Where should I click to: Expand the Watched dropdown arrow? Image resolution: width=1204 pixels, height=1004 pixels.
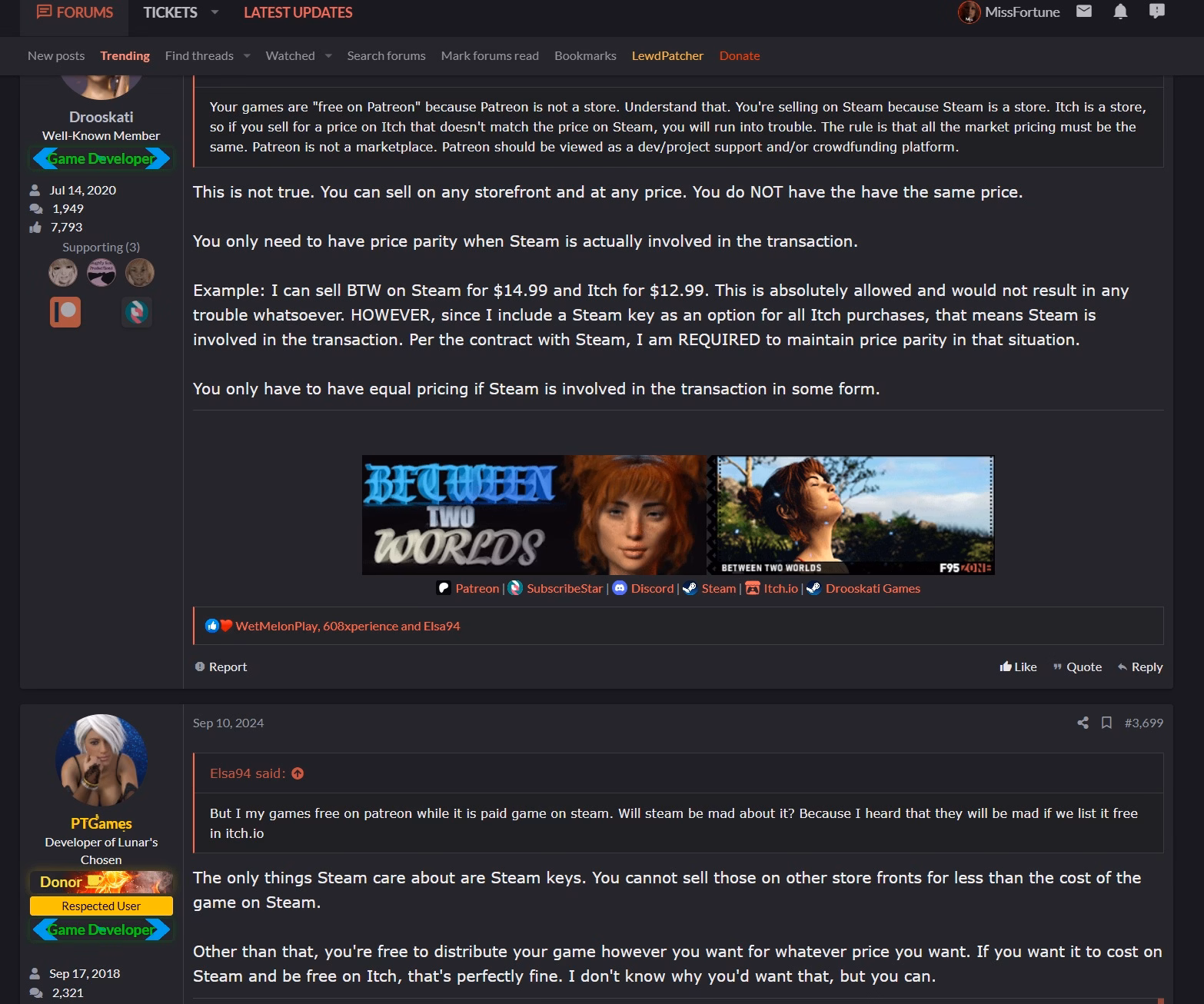(x=328, y=55)
